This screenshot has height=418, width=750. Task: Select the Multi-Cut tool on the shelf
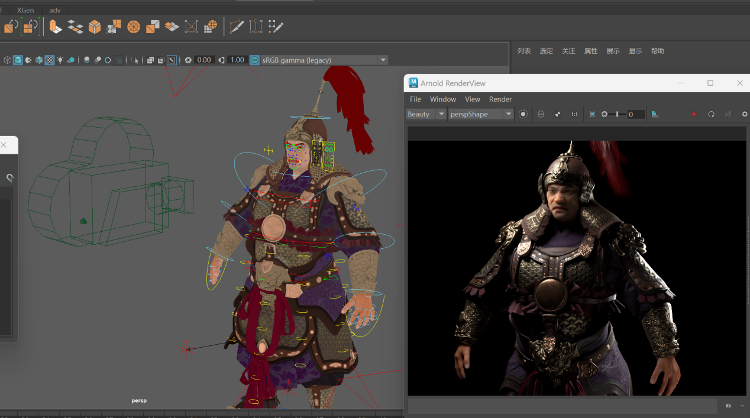click(x=236, y=26)
